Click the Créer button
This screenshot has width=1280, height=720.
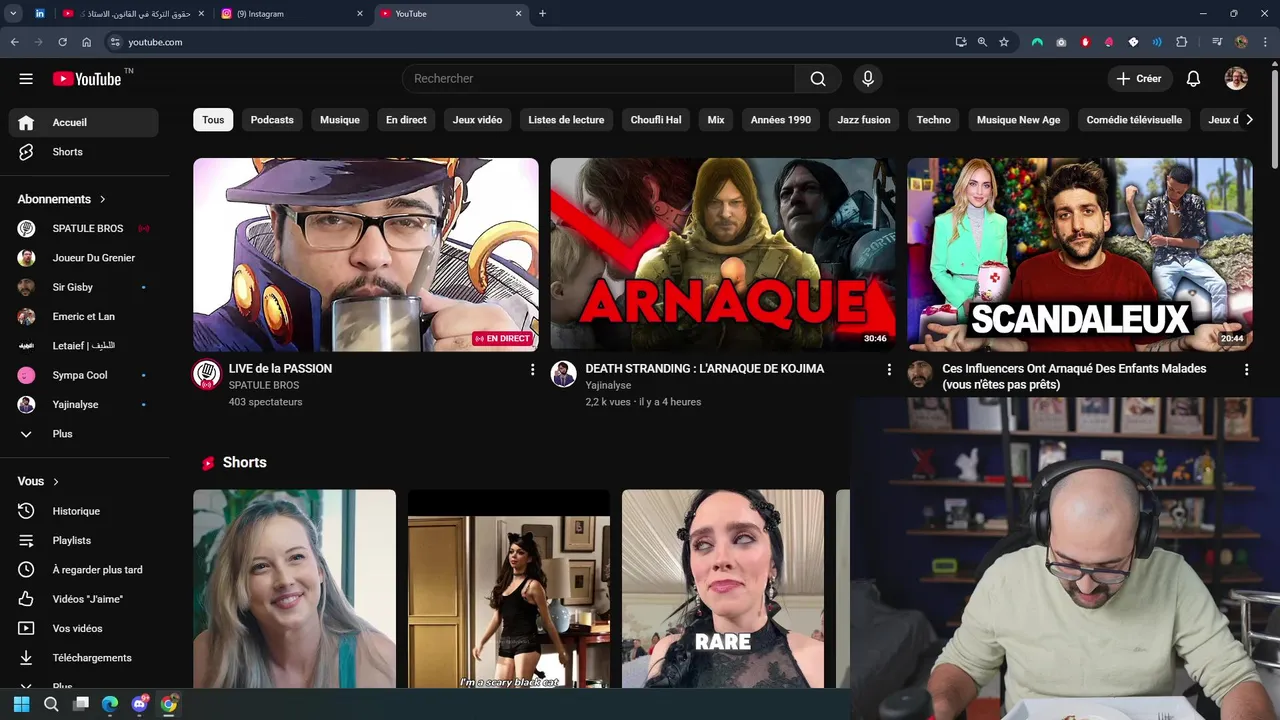[1140, 79]
